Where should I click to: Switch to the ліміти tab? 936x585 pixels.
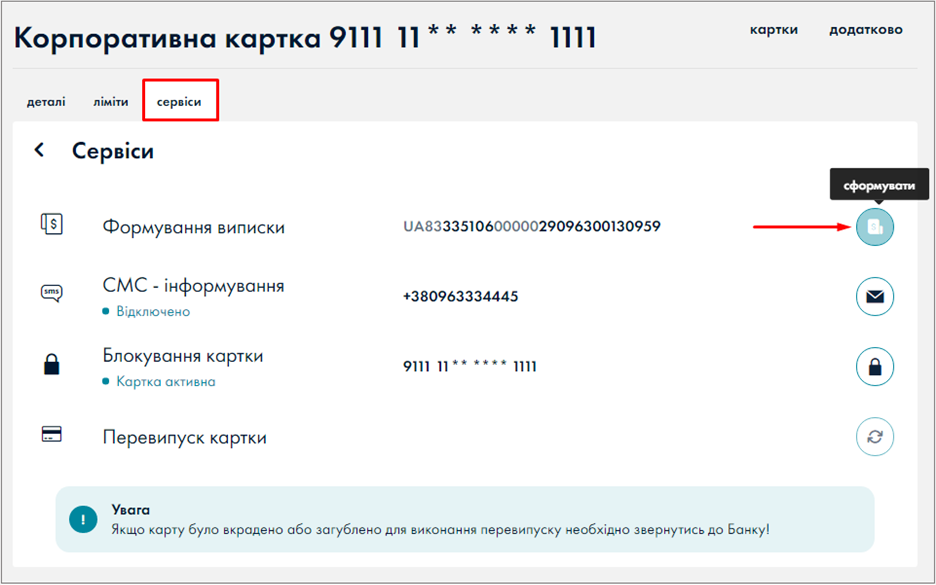point(111,102)
